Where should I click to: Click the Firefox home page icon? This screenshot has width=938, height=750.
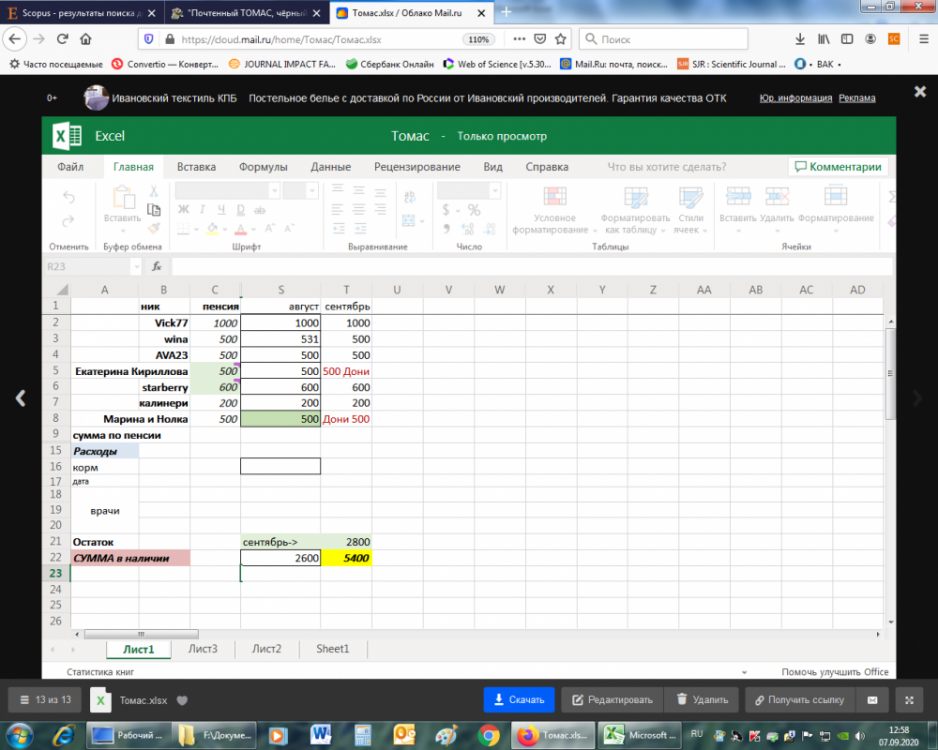[x=85, y=39]
